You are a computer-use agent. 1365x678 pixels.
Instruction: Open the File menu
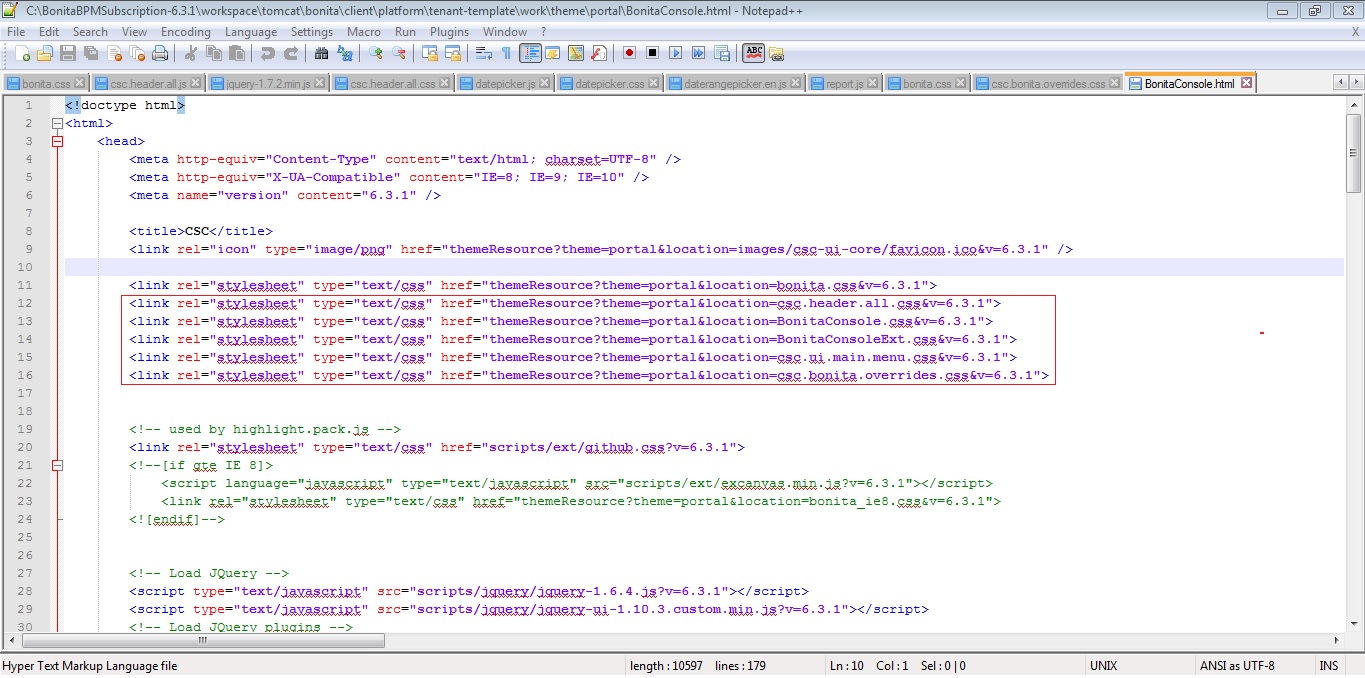pyautogui.click(x=15, y=32)
